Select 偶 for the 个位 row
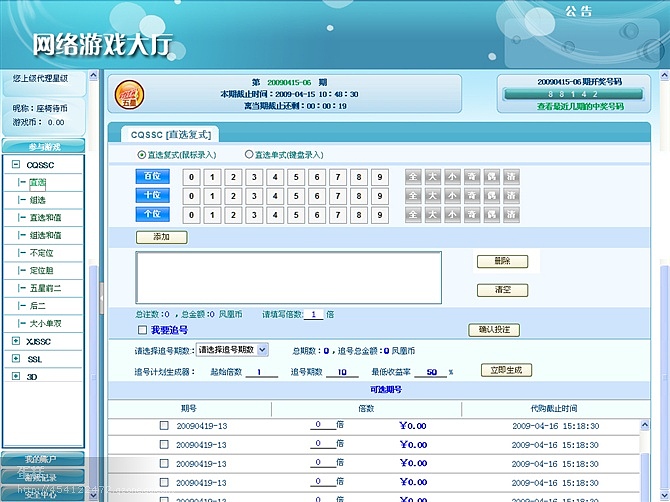 coord(491,215)
